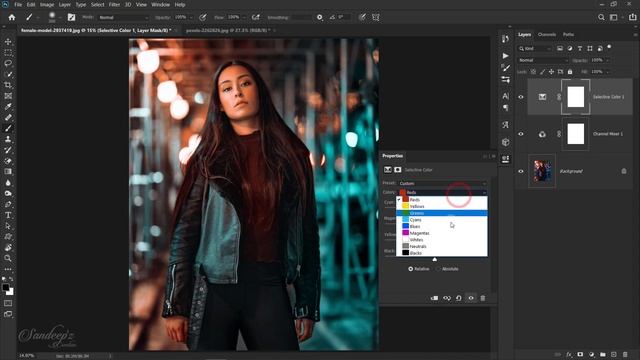Viewport: 640px width, 360px height.
Task: Toggle Quick Mask mode icon
Action: 8,303
